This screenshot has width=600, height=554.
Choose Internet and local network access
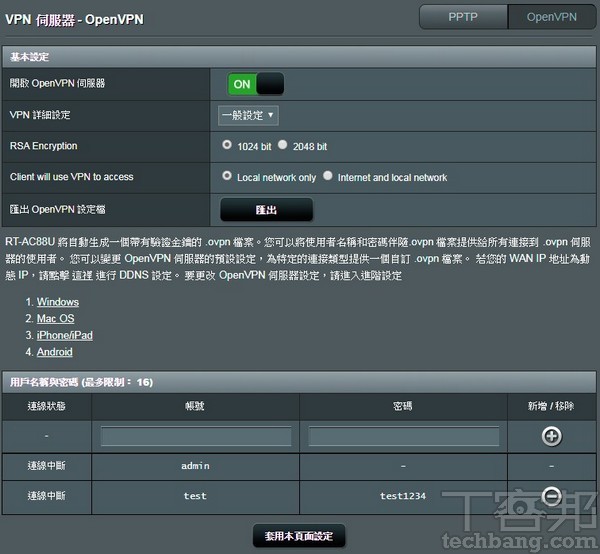pos(328,176)
